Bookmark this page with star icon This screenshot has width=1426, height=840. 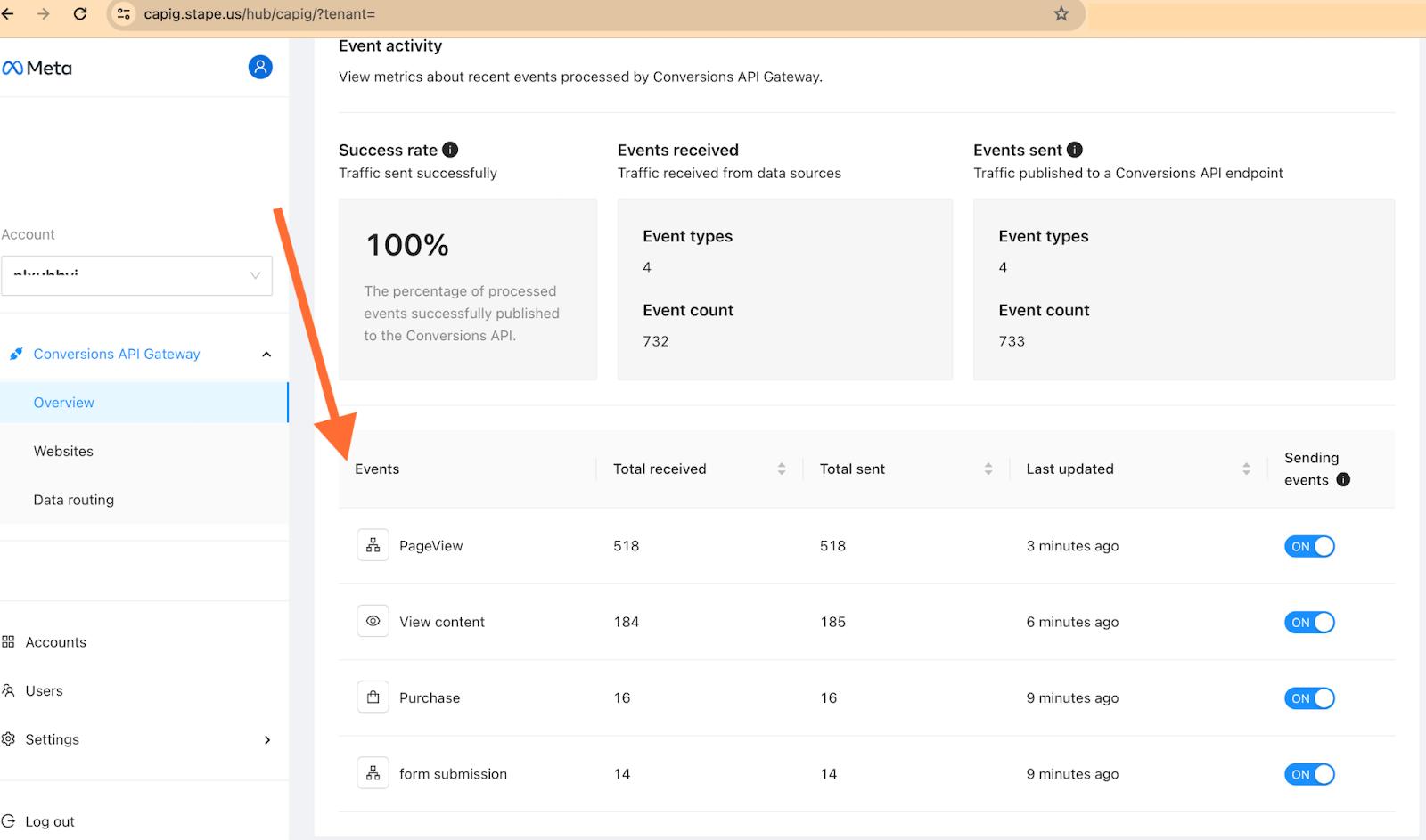[x=1061, y=14]
